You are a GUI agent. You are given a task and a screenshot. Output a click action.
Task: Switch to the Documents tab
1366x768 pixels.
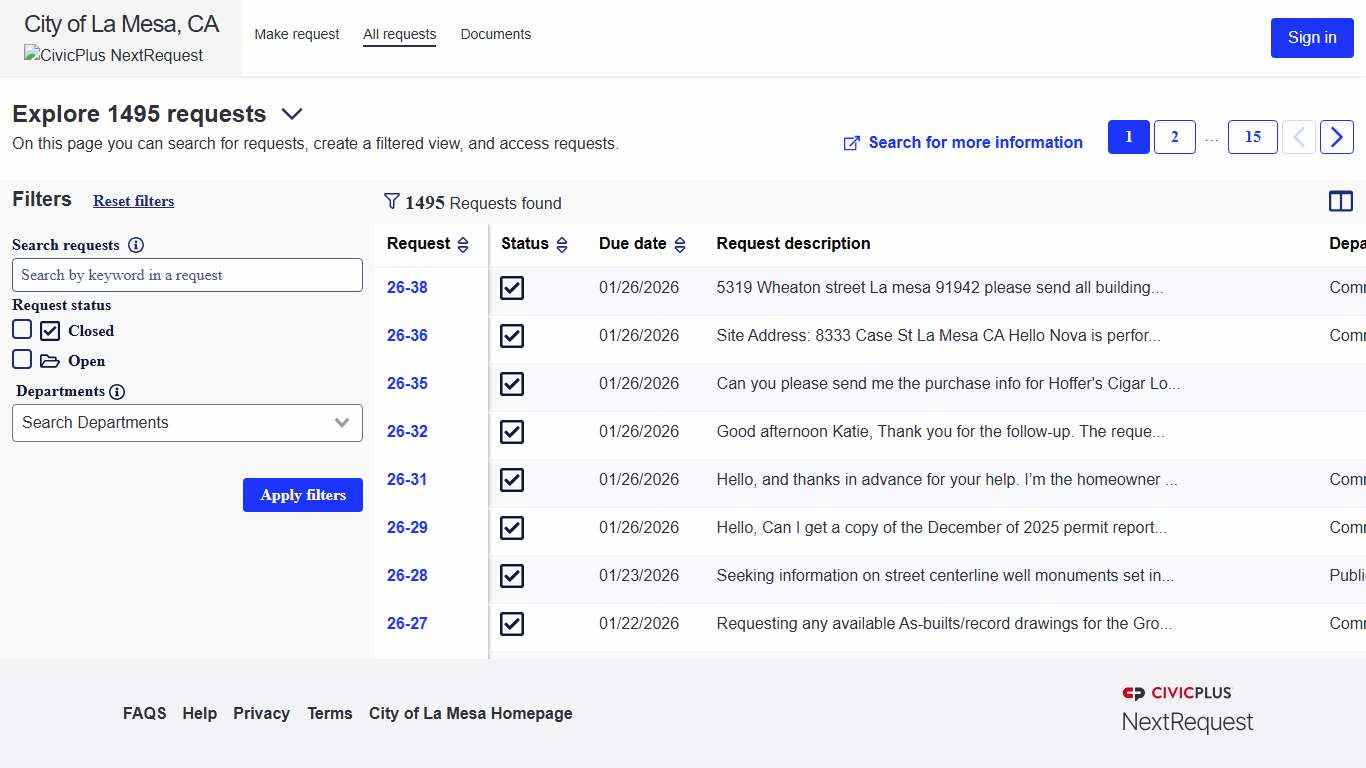495,34
